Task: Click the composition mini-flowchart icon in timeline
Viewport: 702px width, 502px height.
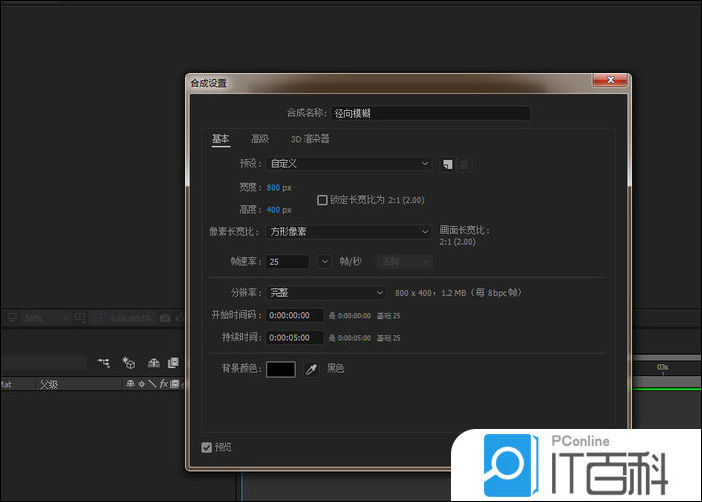Action: point(103,362)
